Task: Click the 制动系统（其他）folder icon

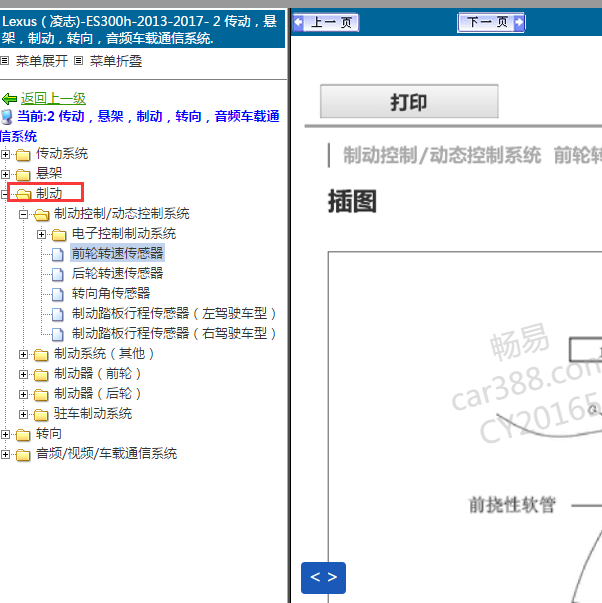Action: pyautogui.click(x=41, y=355)
